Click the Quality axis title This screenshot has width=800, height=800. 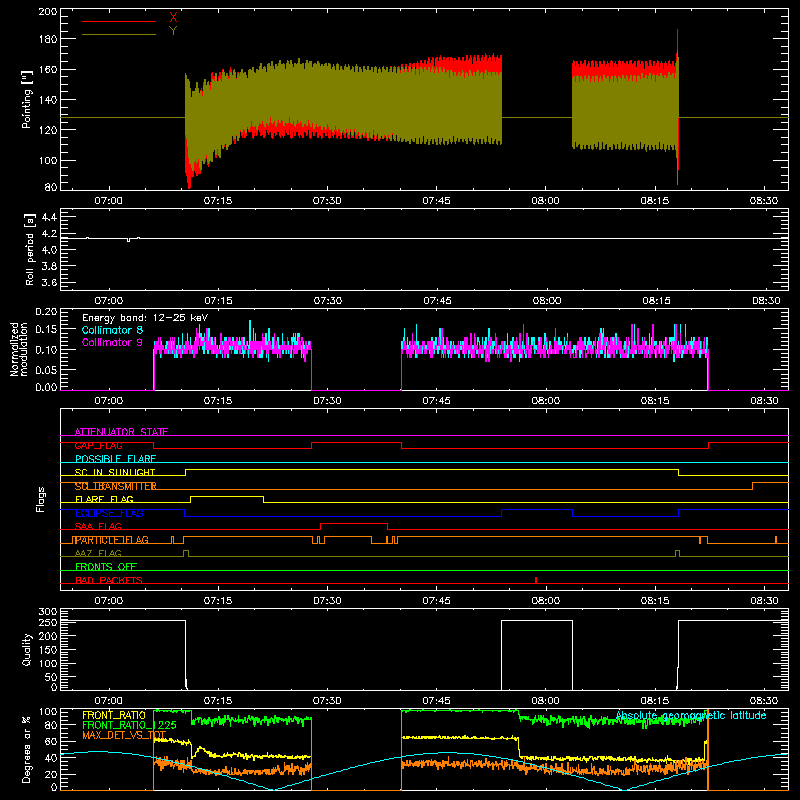coord(27,649)
